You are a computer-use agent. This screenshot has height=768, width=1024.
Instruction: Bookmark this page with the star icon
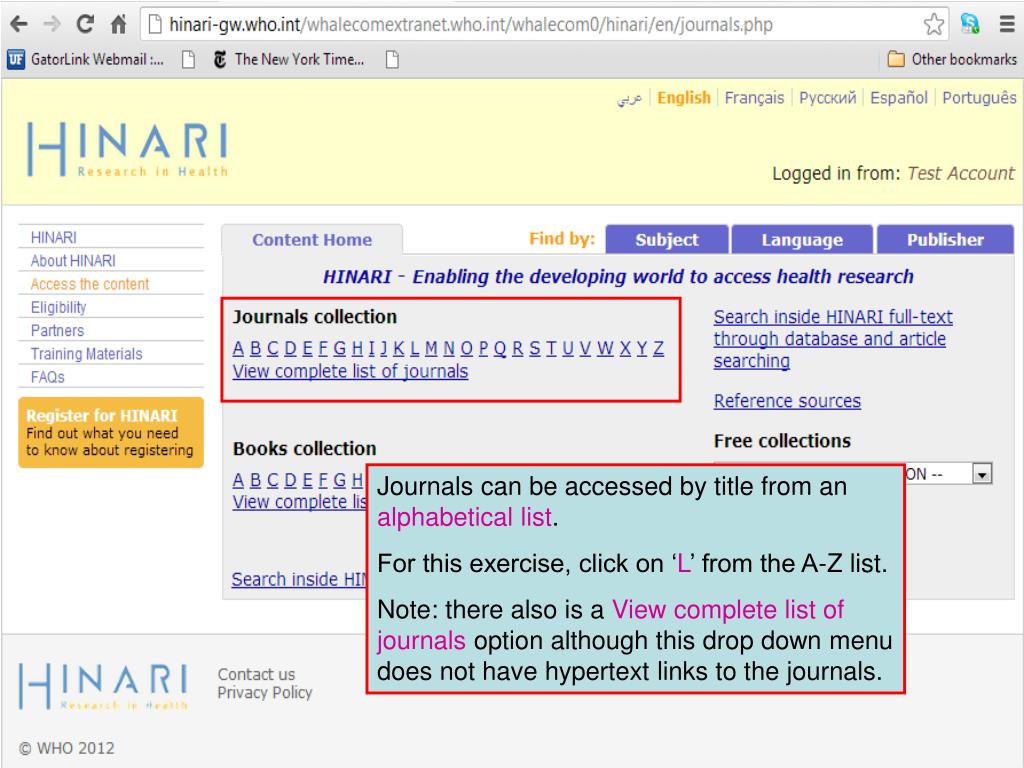click(934, 25)
